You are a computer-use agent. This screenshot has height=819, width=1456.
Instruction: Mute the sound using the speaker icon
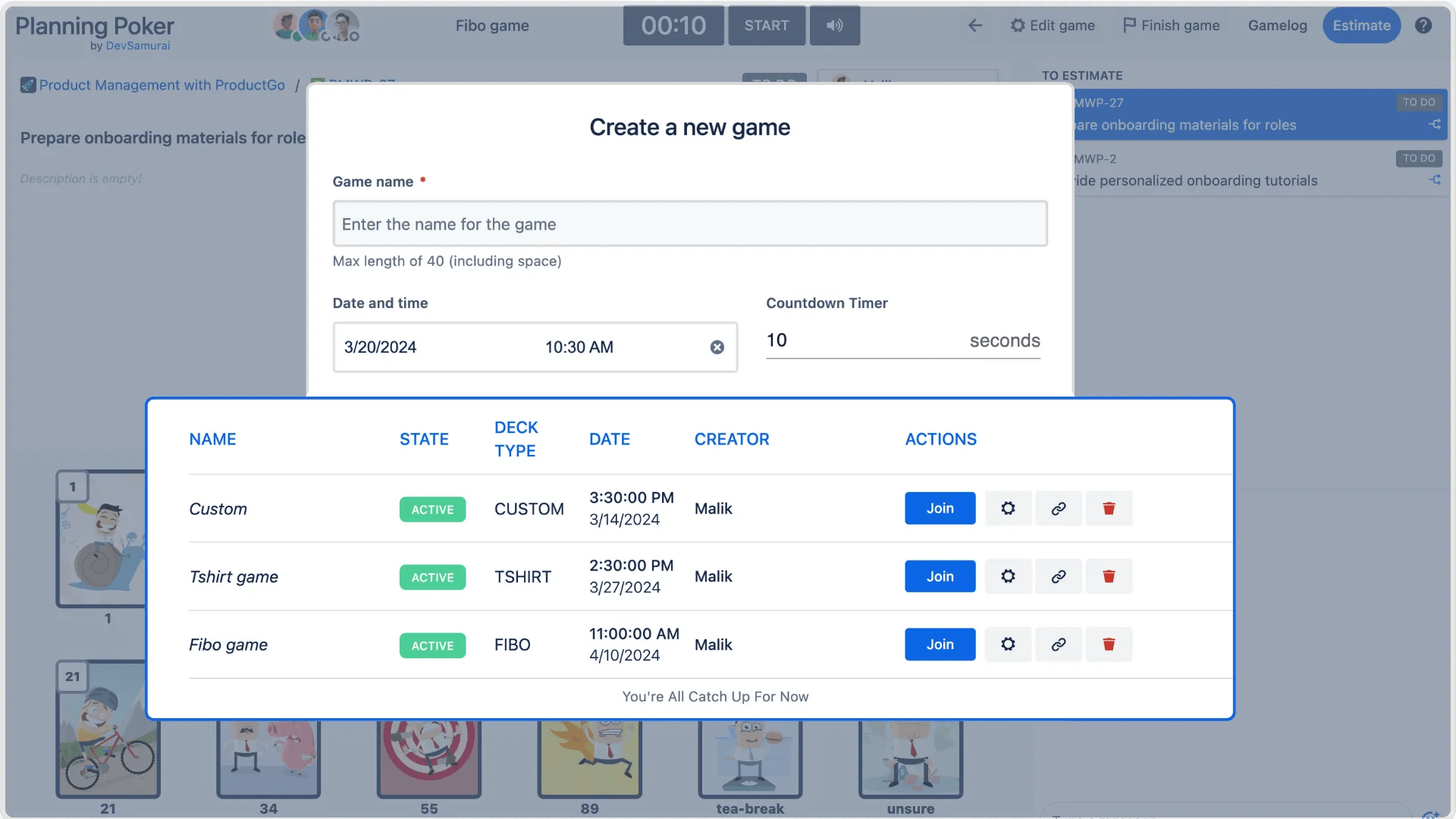834,25
